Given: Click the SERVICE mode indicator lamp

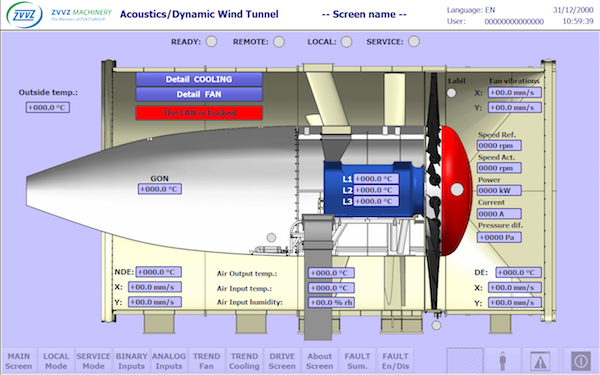Looking at the screenshot, I should [x=414, y=41].
